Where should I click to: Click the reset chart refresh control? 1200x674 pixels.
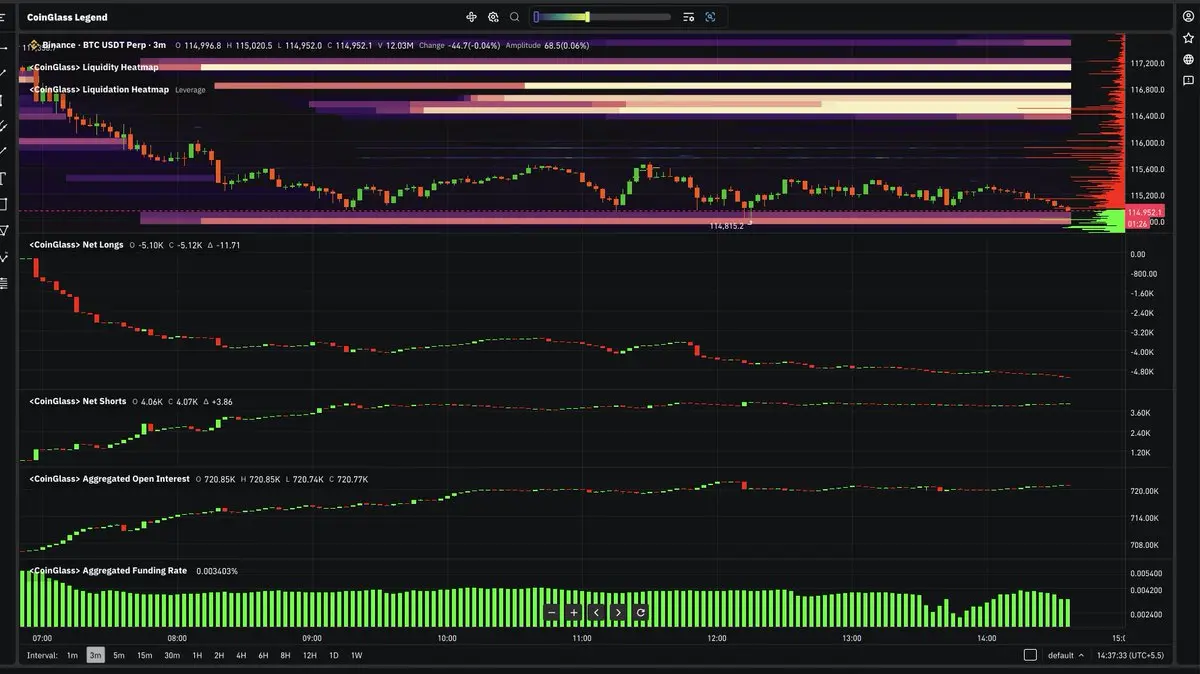pos(641,612)
